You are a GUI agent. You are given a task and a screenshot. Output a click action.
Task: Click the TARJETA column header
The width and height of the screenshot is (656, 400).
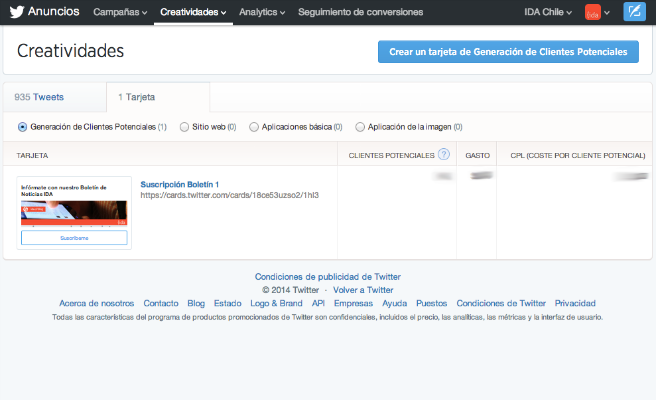(x=32, y=156)
